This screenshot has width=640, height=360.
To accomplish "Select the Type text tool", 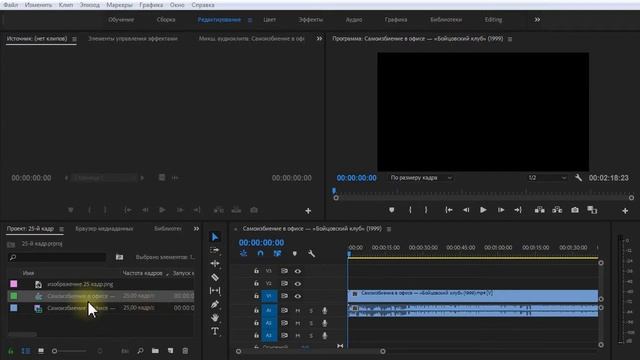I will point(215,331).
